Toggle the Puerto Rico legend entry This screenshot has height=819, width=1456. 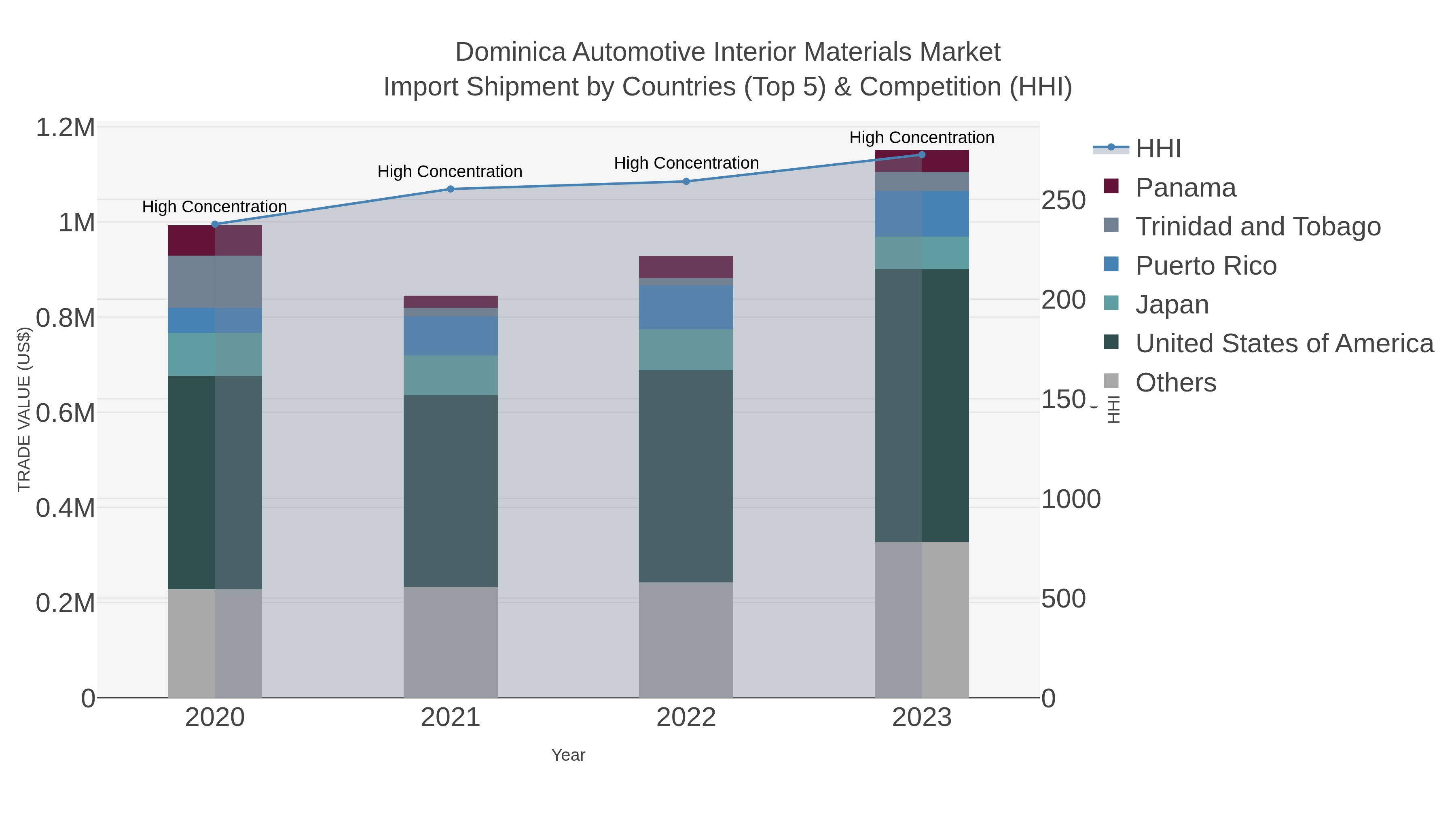pos(1190,265)
